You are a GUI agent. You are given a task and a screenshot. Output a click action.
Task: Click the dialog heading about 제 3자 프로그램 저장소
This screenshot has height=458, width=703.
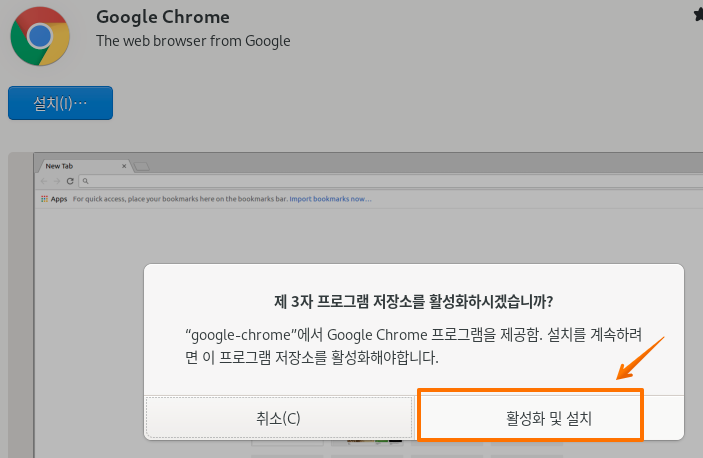(414, 301)
